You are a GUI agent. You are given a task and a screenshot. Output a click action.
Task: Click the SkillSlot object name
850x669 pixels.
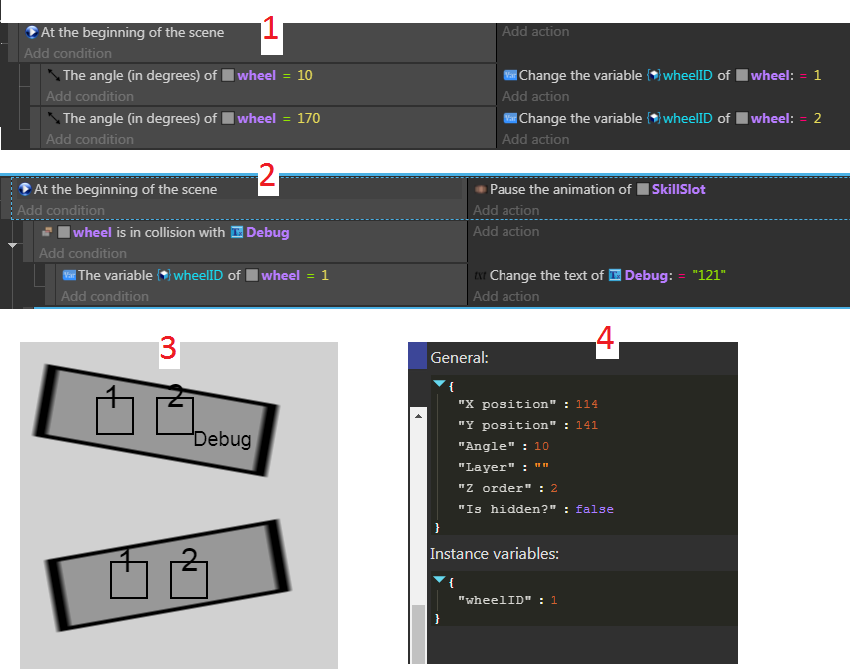click(x=679, y=189)
